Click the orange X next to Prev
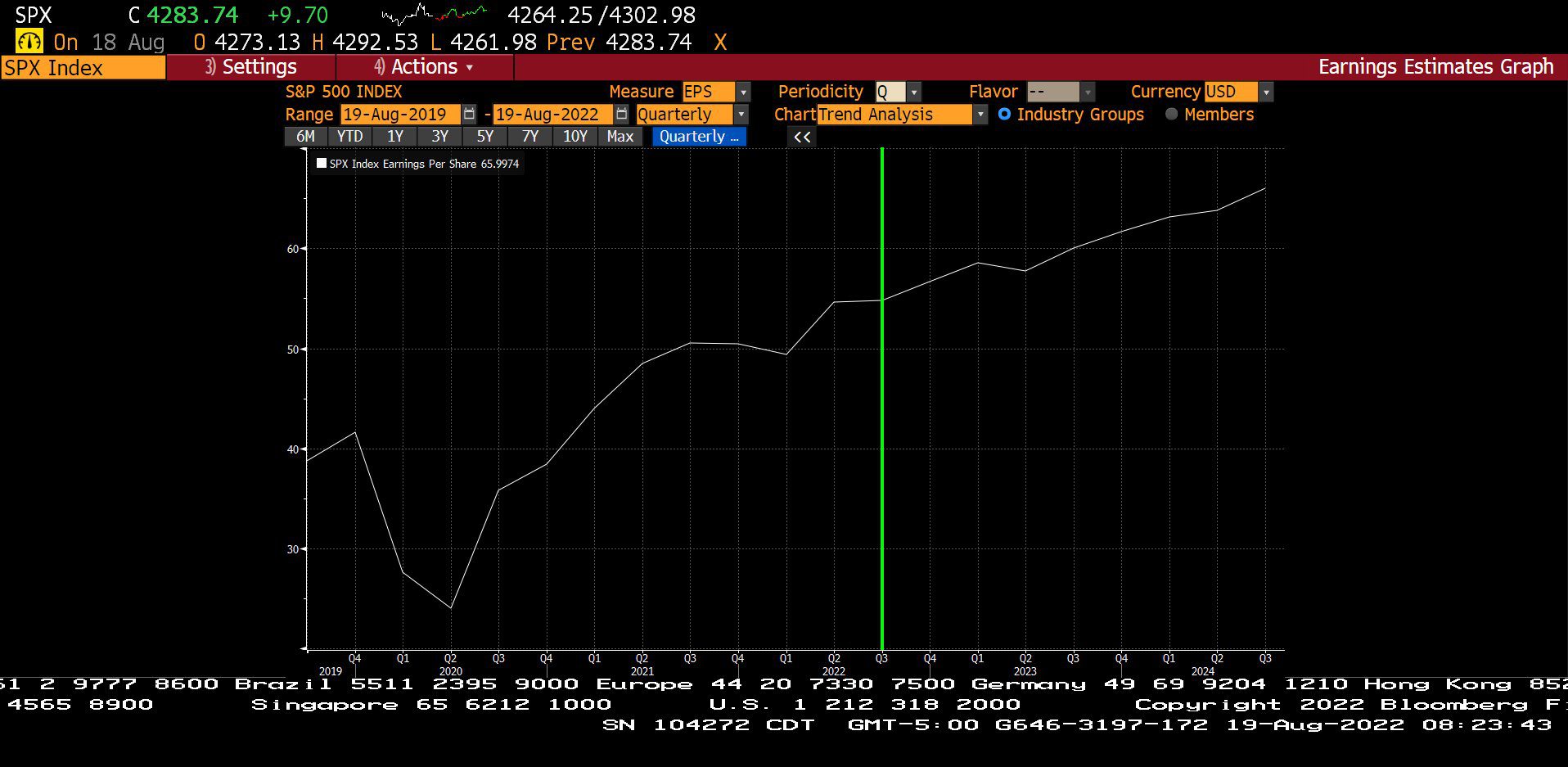Screen dimensions: 1568x767 click(720, 42)
